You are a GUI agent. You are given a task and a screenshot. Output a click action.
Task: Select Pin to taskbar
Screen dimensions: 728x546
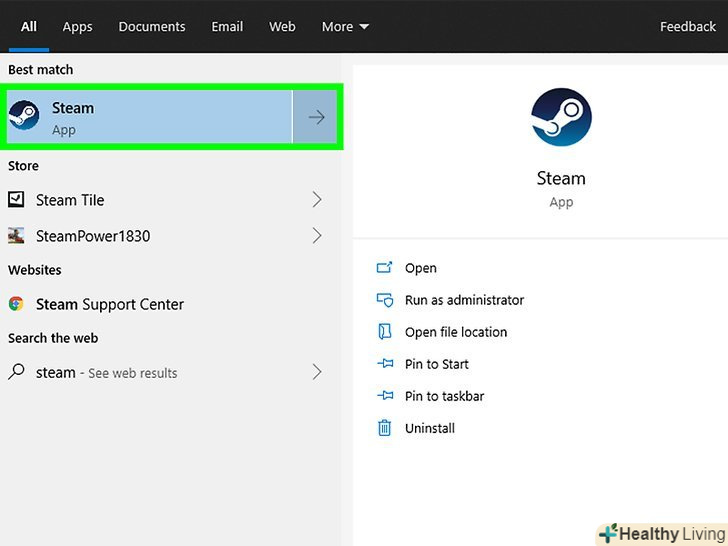pos(444,396)
